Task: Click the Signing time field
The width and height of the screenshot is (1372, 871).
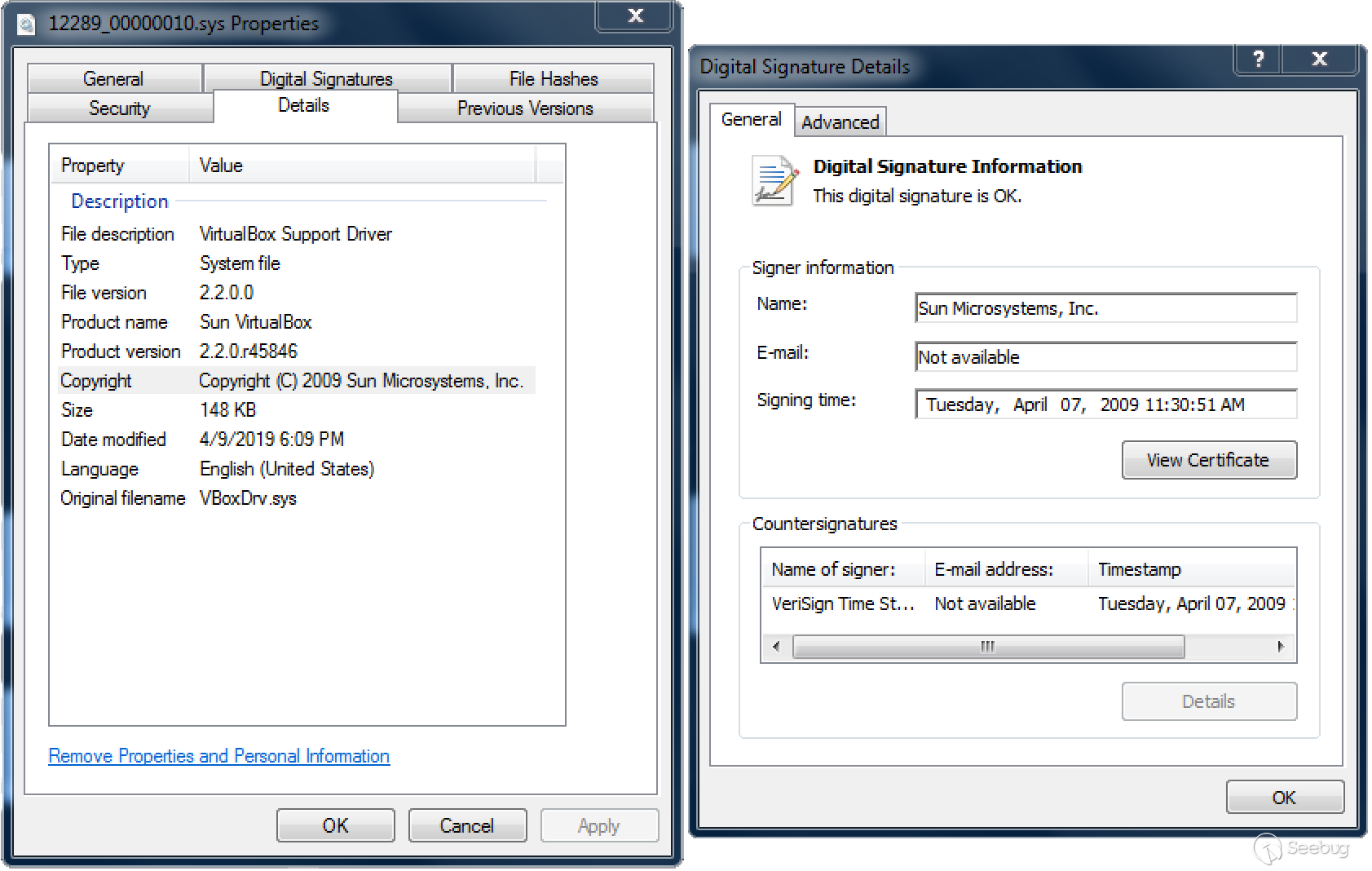Action: [1106, 405]
